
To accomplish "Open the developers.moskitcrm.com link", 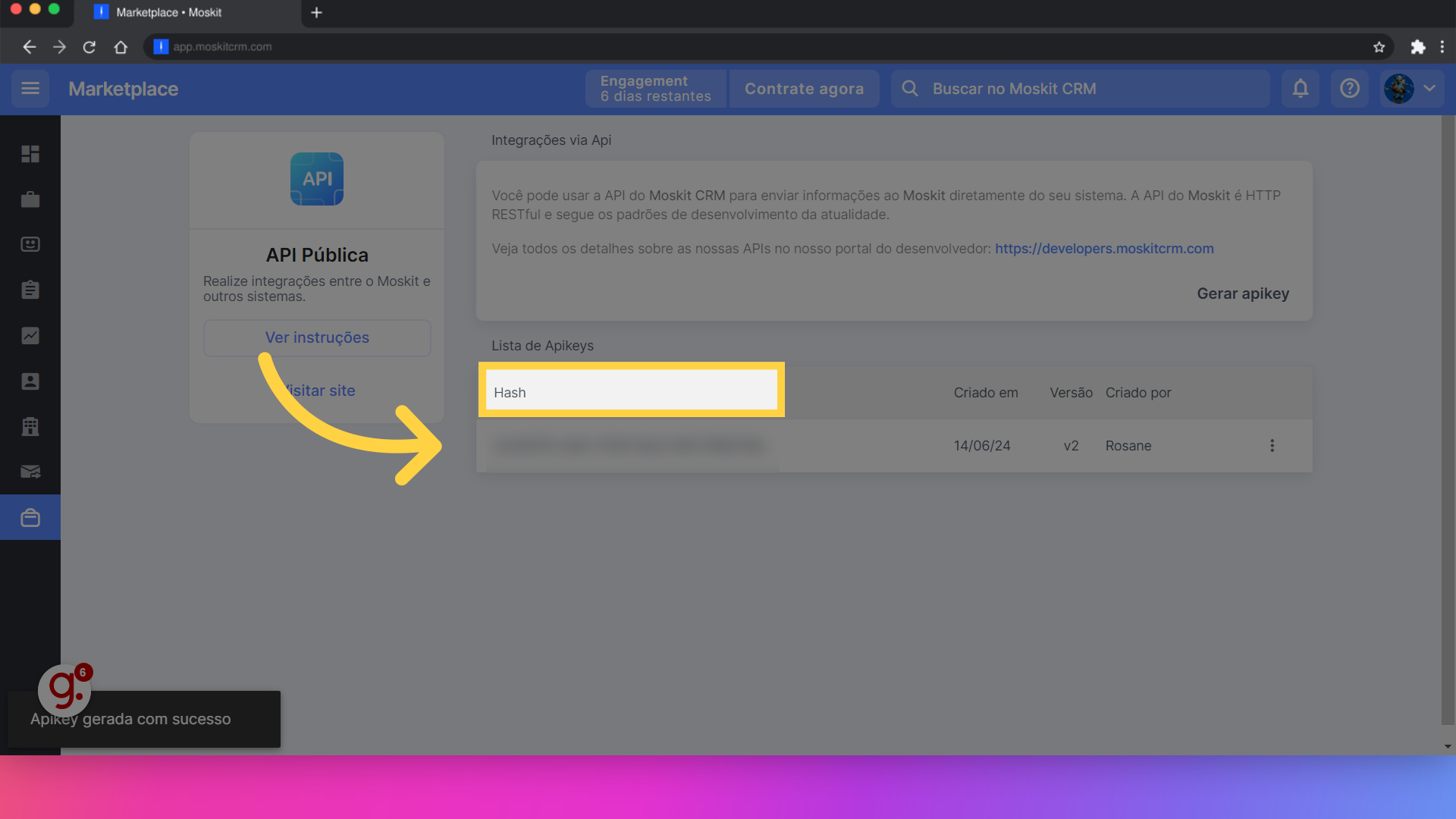I will coord(1104,249).
